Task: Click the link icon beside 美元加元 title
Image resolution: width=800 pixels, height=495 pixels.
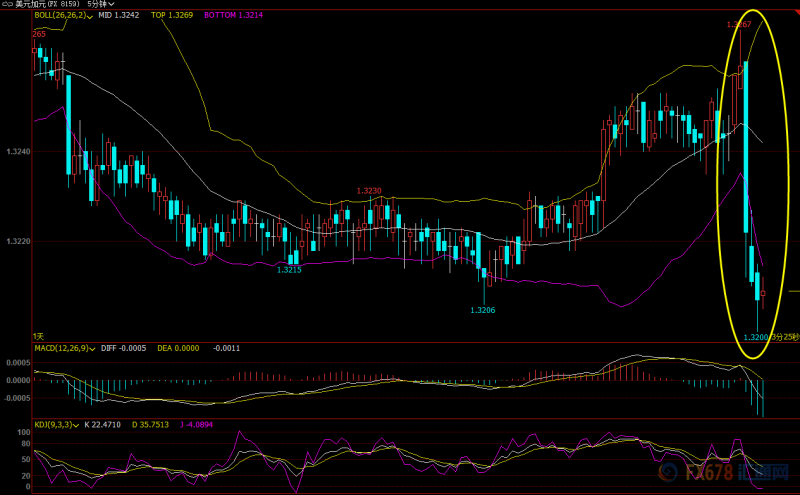Action: coord(8,4)
